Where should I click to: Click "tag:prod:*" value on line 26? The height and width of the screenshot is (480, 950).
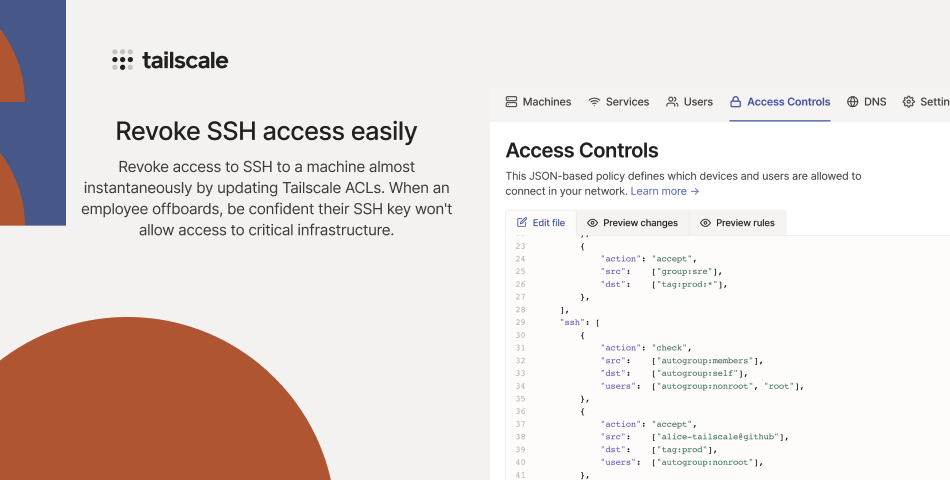tap(689, 284)
